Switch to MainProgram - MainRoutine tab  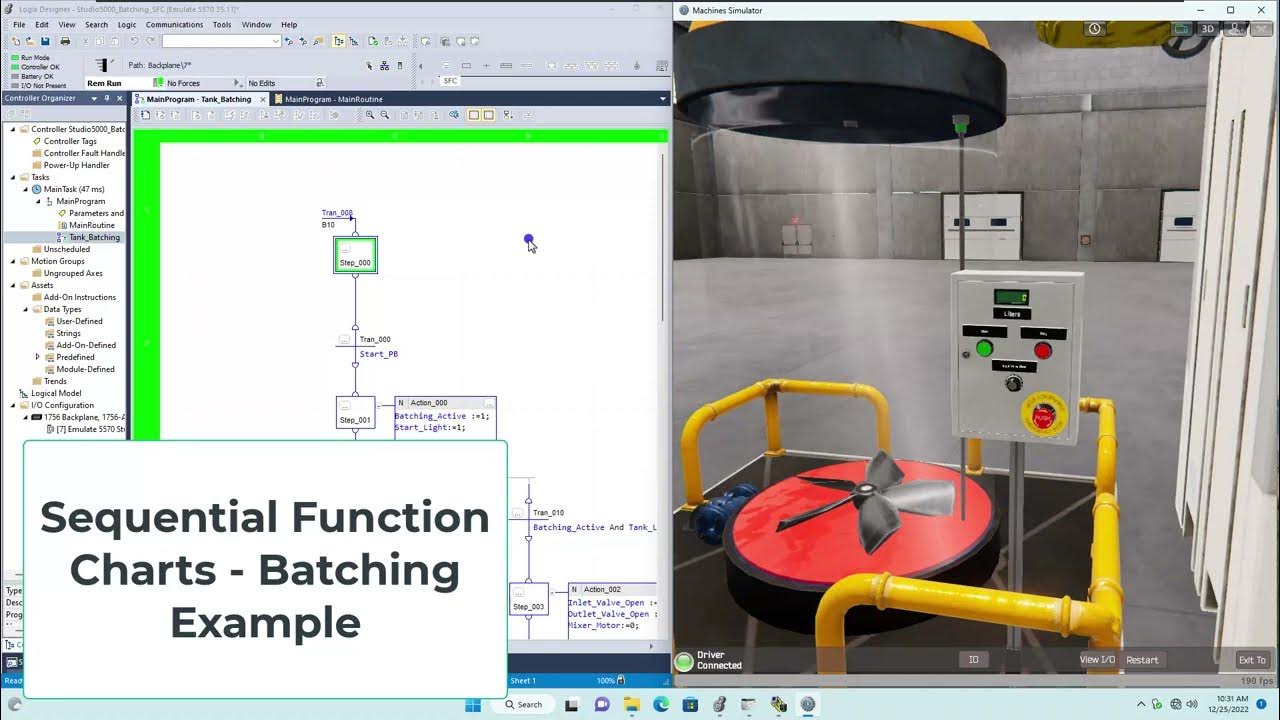pyautogui.click(x=334, y=99)
